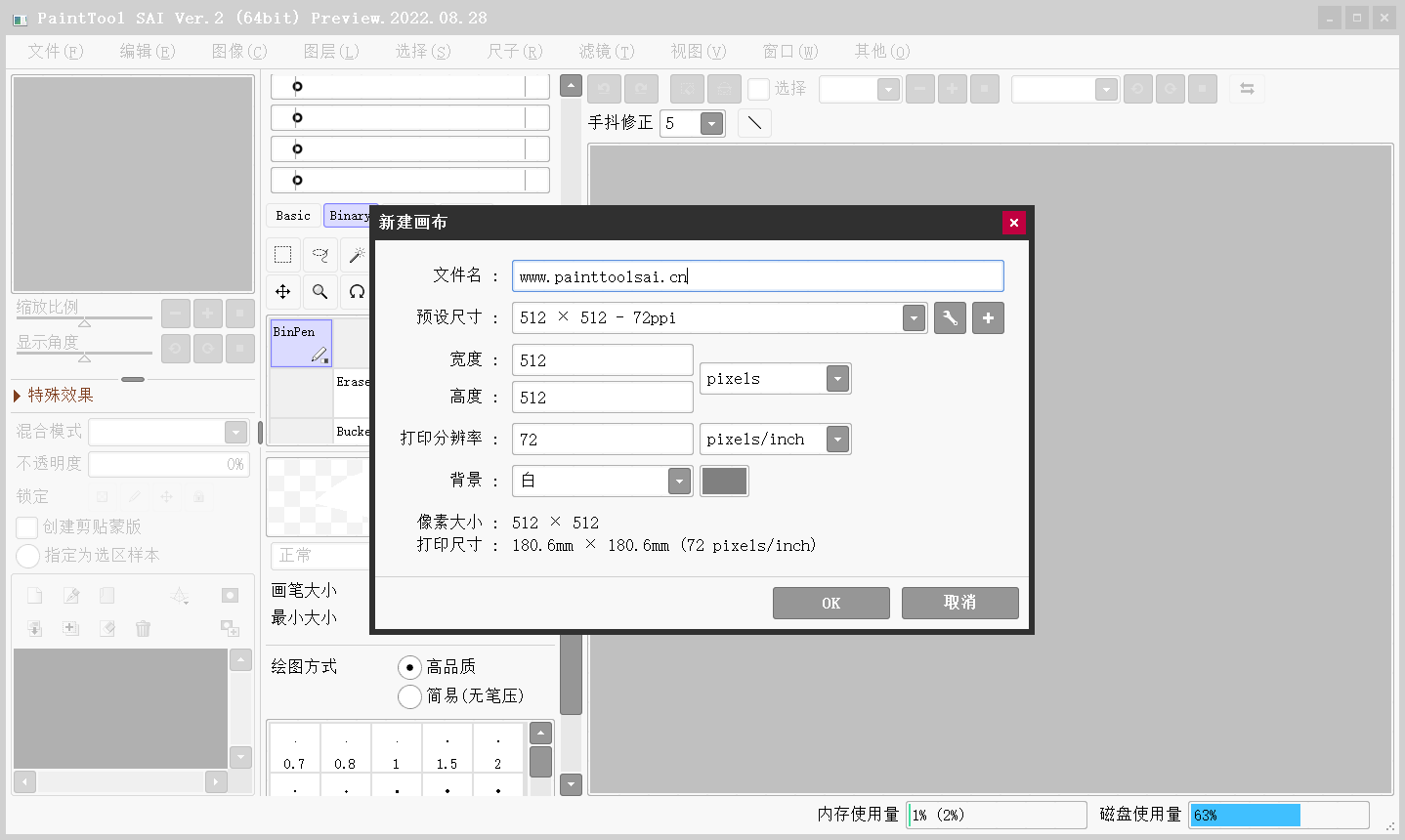Click the new layer icon
Viewport: 1405px width, 840px height.
click(x=34, y=595)
